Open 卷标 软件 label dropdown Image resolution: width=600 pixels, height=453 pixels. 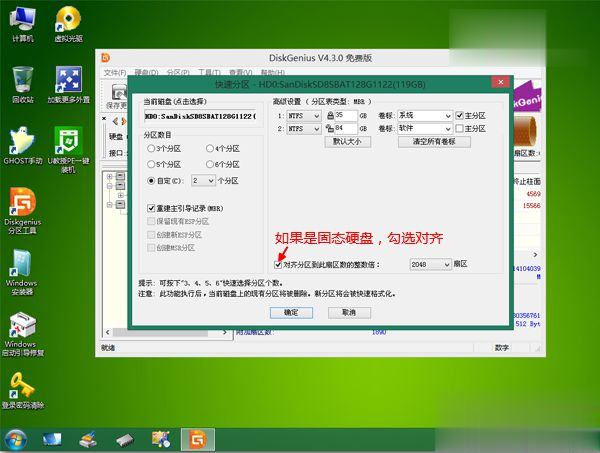[425, 129]
